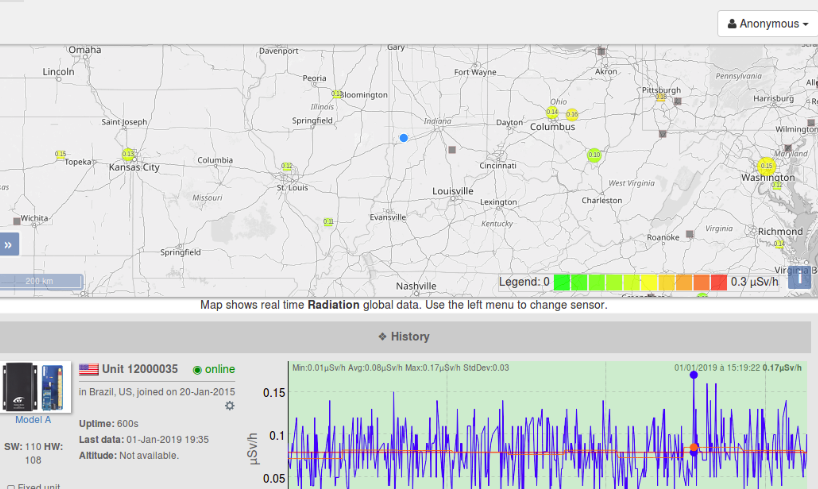Select the Washington sensor marker

[766, 166]
